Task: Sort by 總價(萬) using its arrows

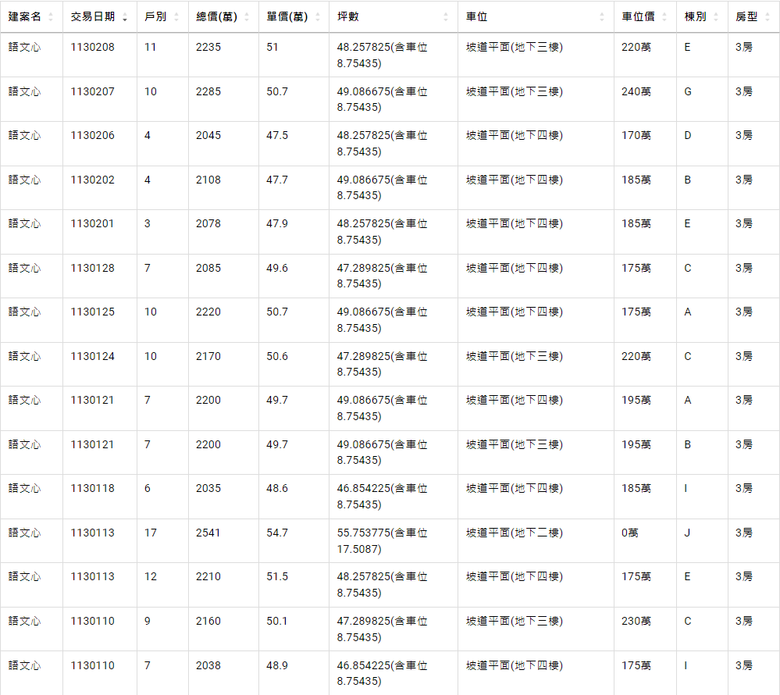Action: click(246, 17)
